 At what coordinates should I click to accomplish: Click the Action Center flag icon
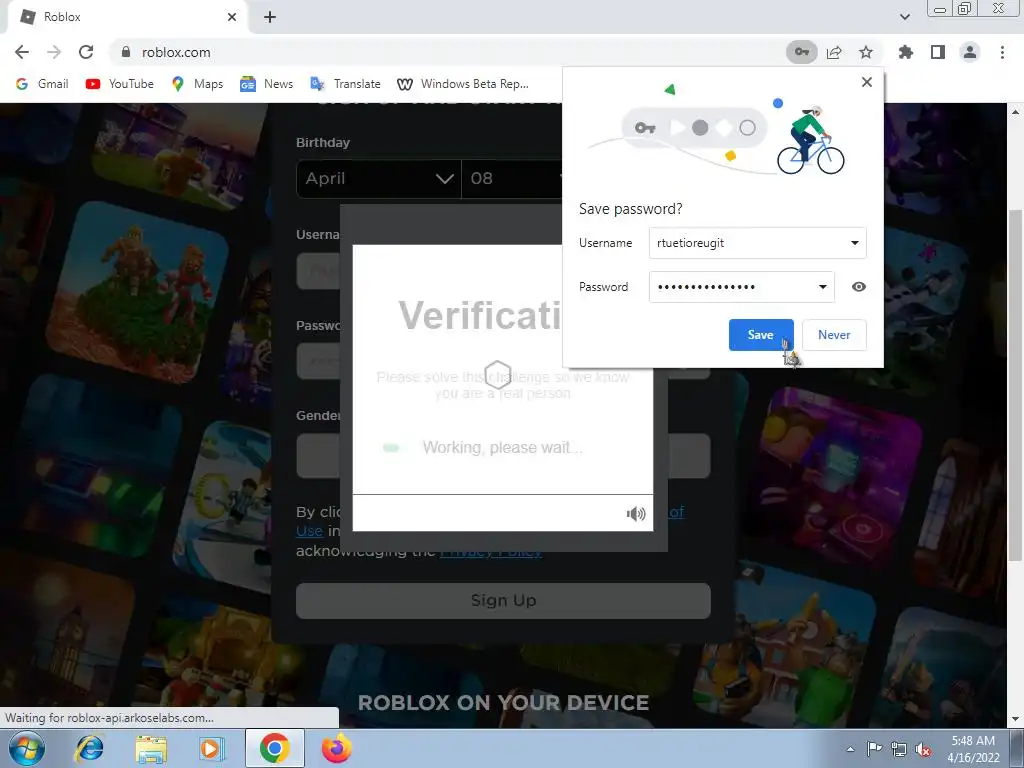coord(874,749)
